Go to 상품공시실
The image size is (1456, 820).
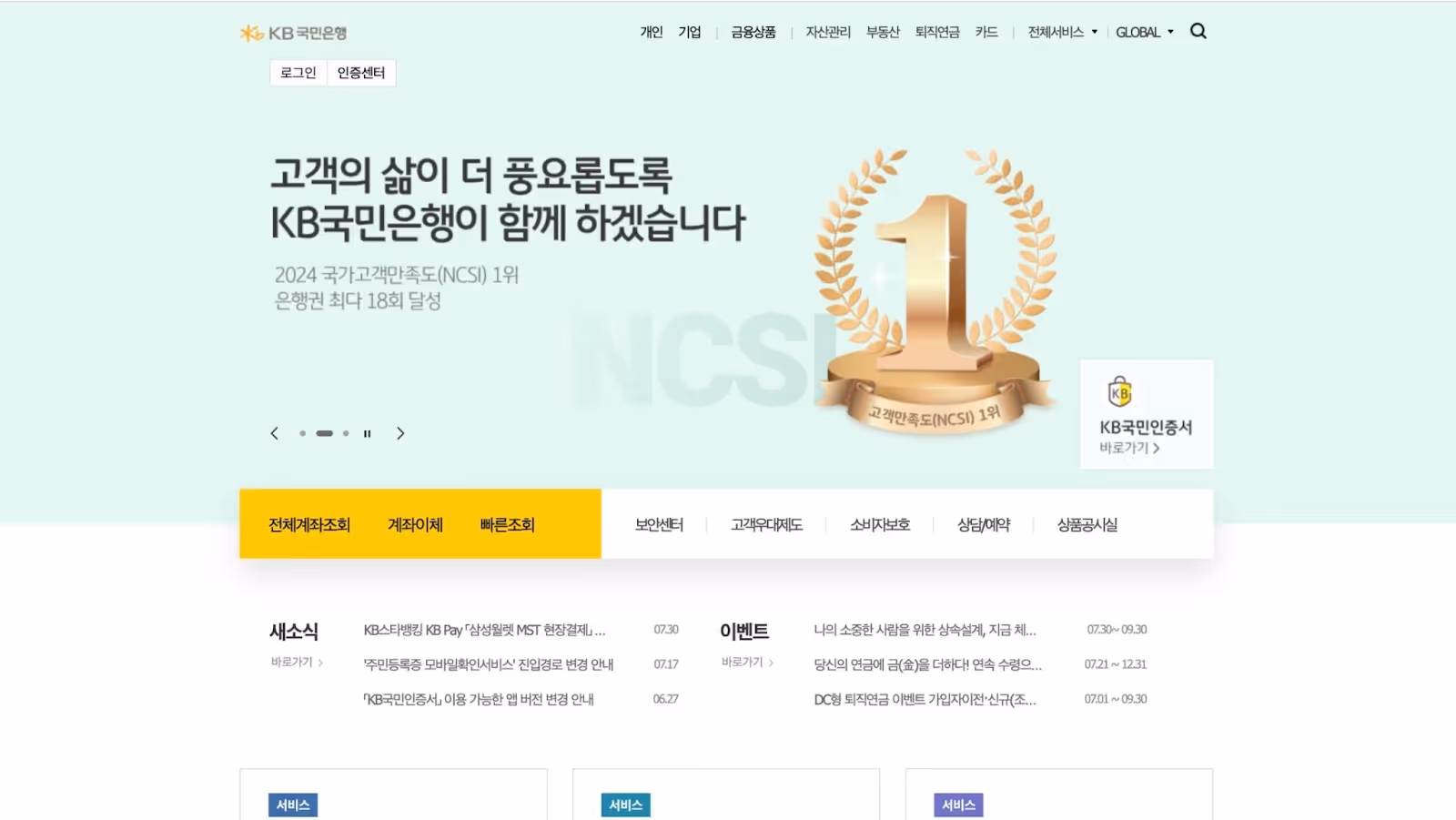(1087, 524)
